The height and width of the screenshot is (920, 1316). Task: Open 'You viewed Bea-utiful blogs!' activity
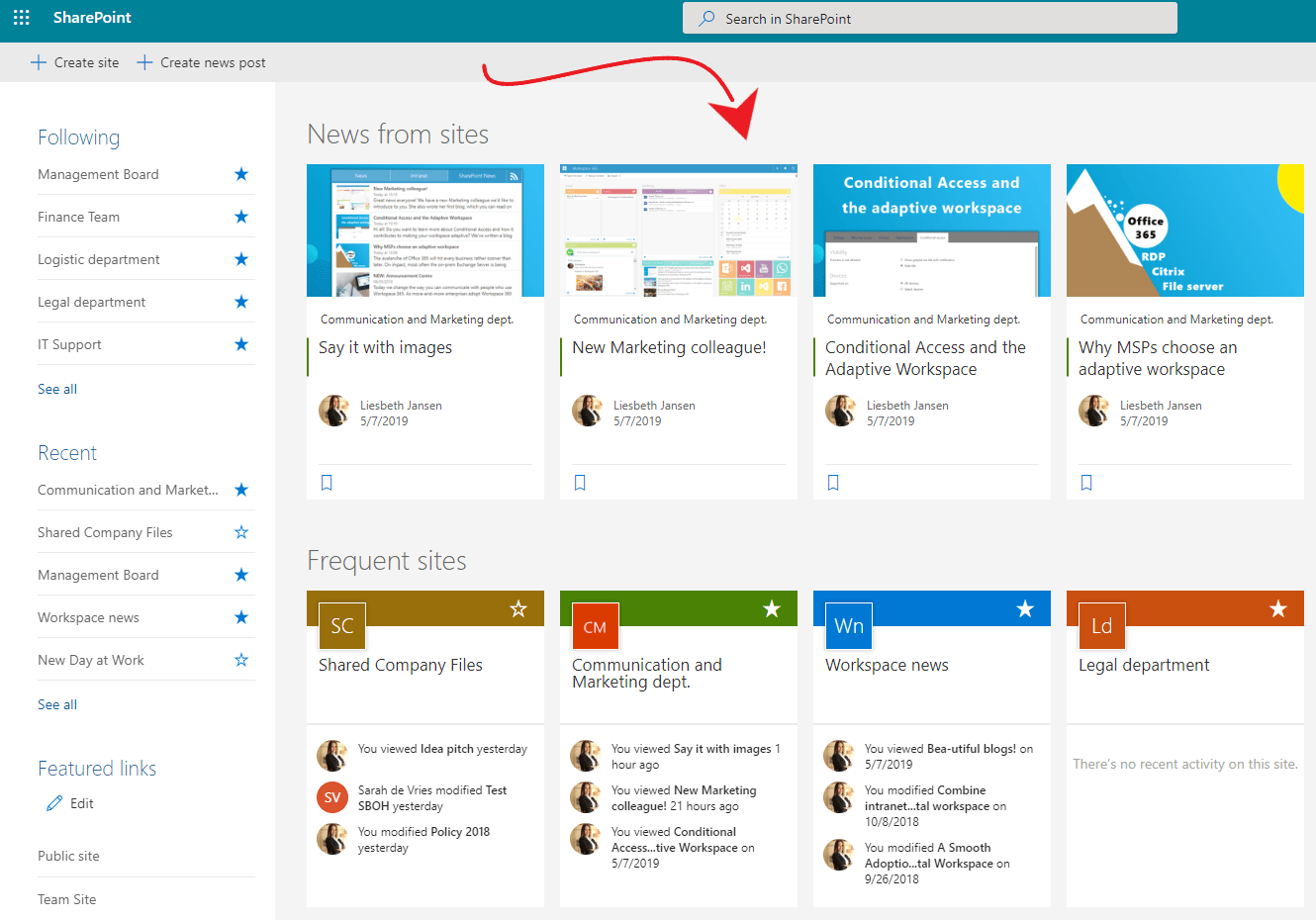coord(949,757)
